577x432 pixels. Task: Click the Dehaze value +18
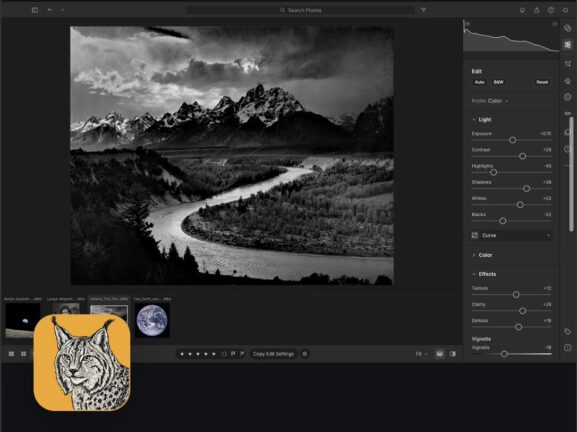547,321
